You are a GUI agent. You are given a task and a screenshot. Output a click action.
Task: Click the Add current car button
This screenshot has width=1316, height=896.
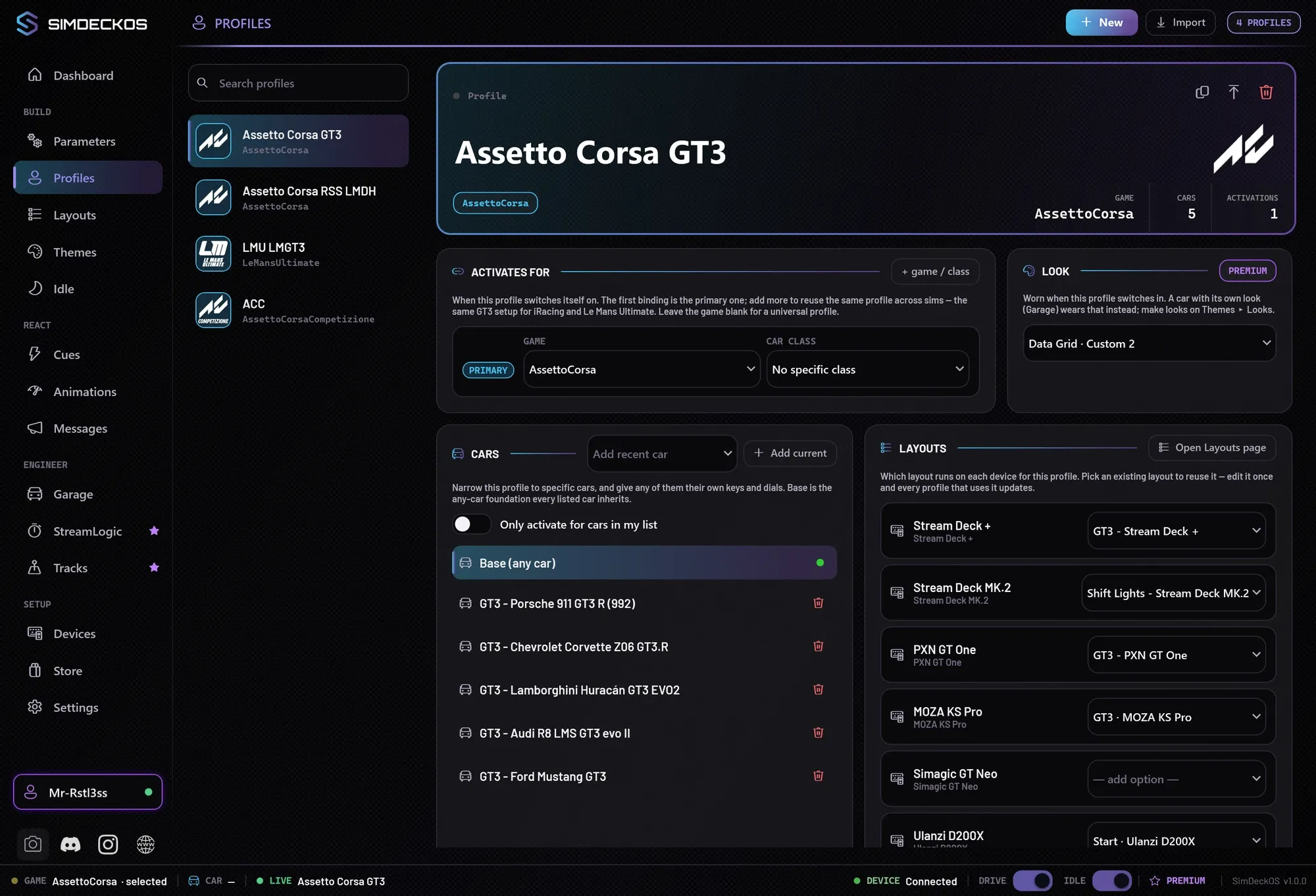(790, 453)
